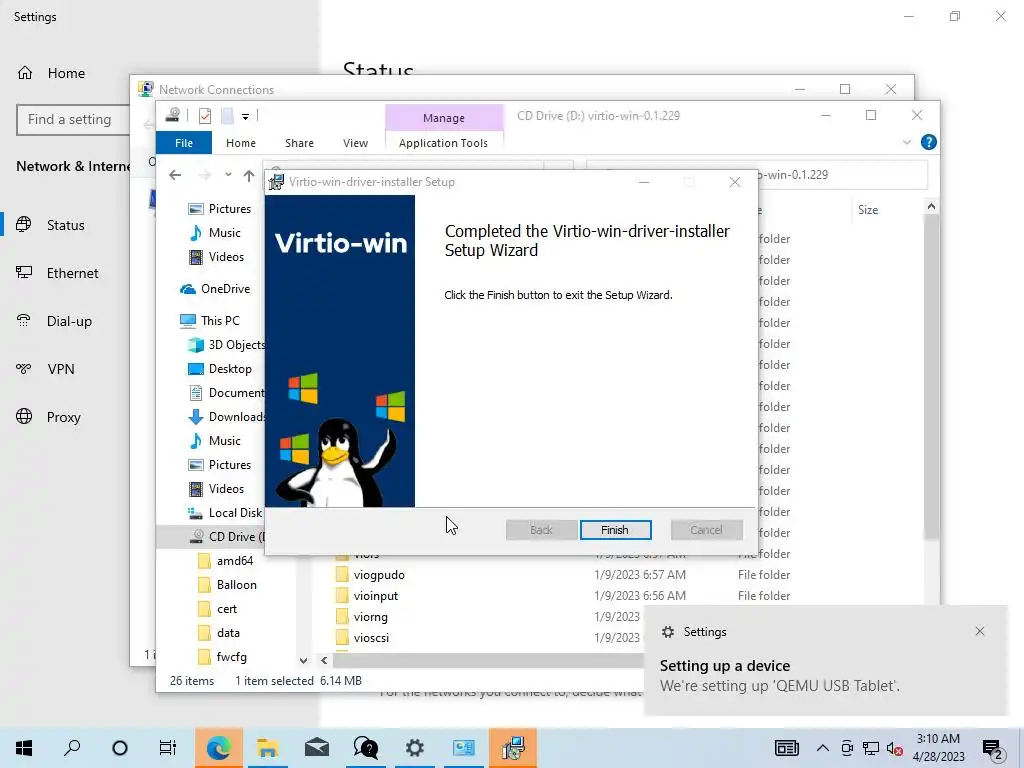This screenshot has height=768, width=1024.
Task: Click the Manage contextual tab
Action: pyautogui.click(x=444, y=118)
